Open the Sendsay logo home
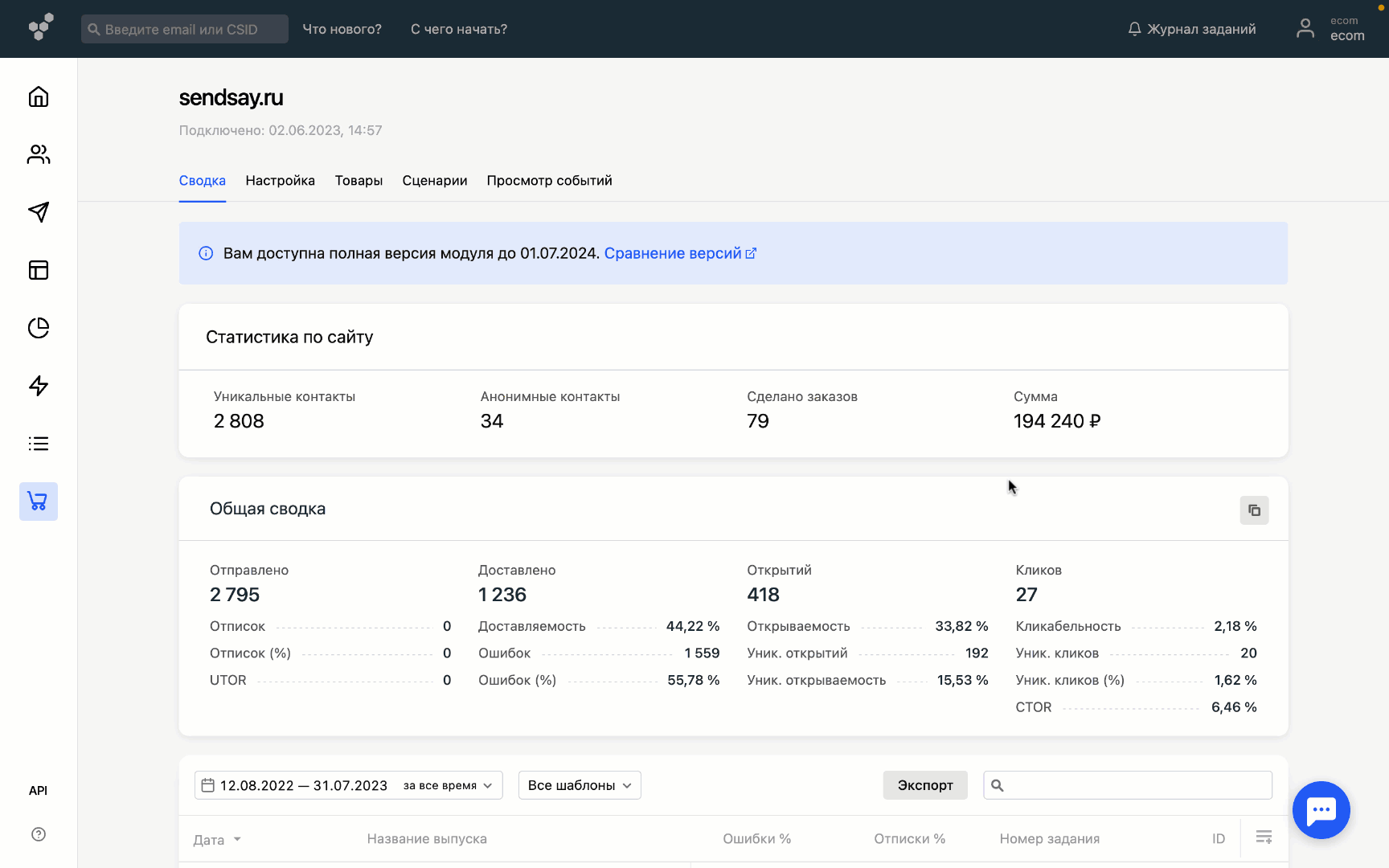1389x868 pixels. (x=41, y=27)
